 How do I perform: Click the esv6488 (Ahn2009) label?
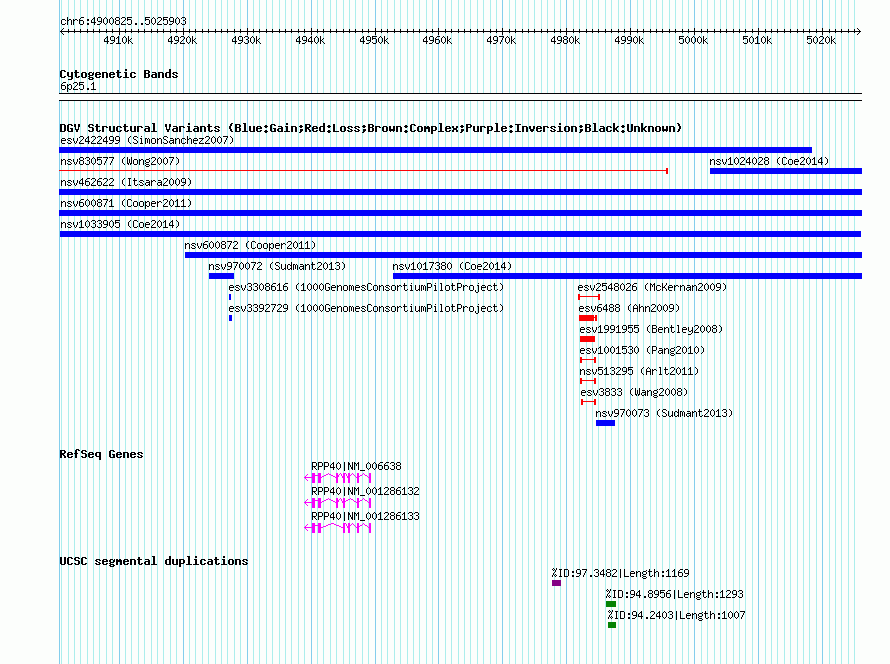[x=629, y=308]
